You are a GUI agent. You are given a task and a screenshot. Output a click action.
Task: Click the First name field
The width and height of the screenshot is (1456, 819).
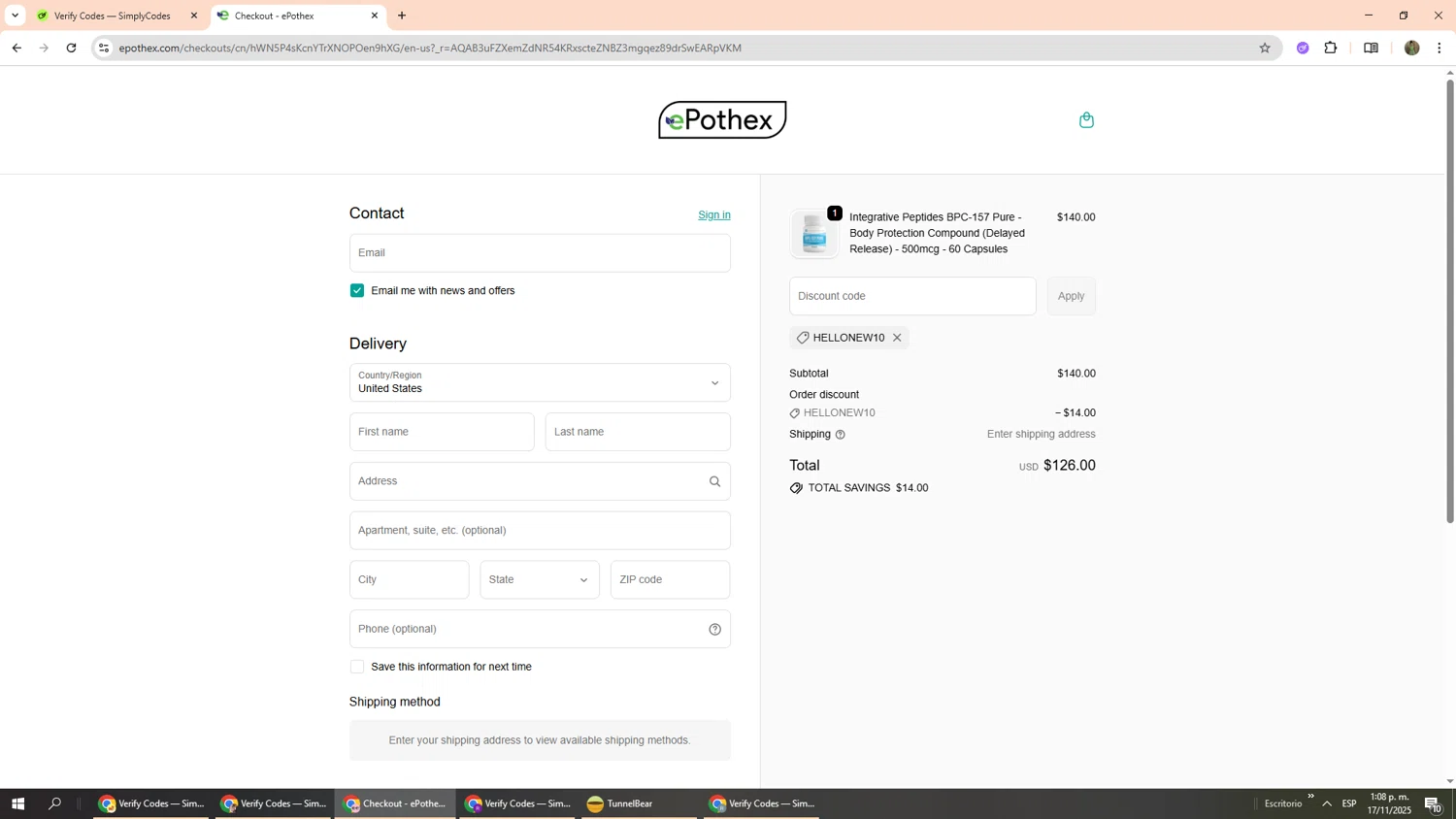click(442, 432)
